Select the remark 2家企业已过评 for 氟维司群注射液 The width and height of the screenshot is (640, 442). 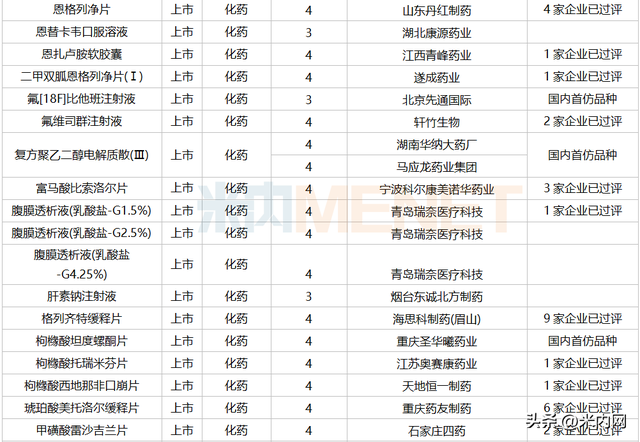coord(582,121)
